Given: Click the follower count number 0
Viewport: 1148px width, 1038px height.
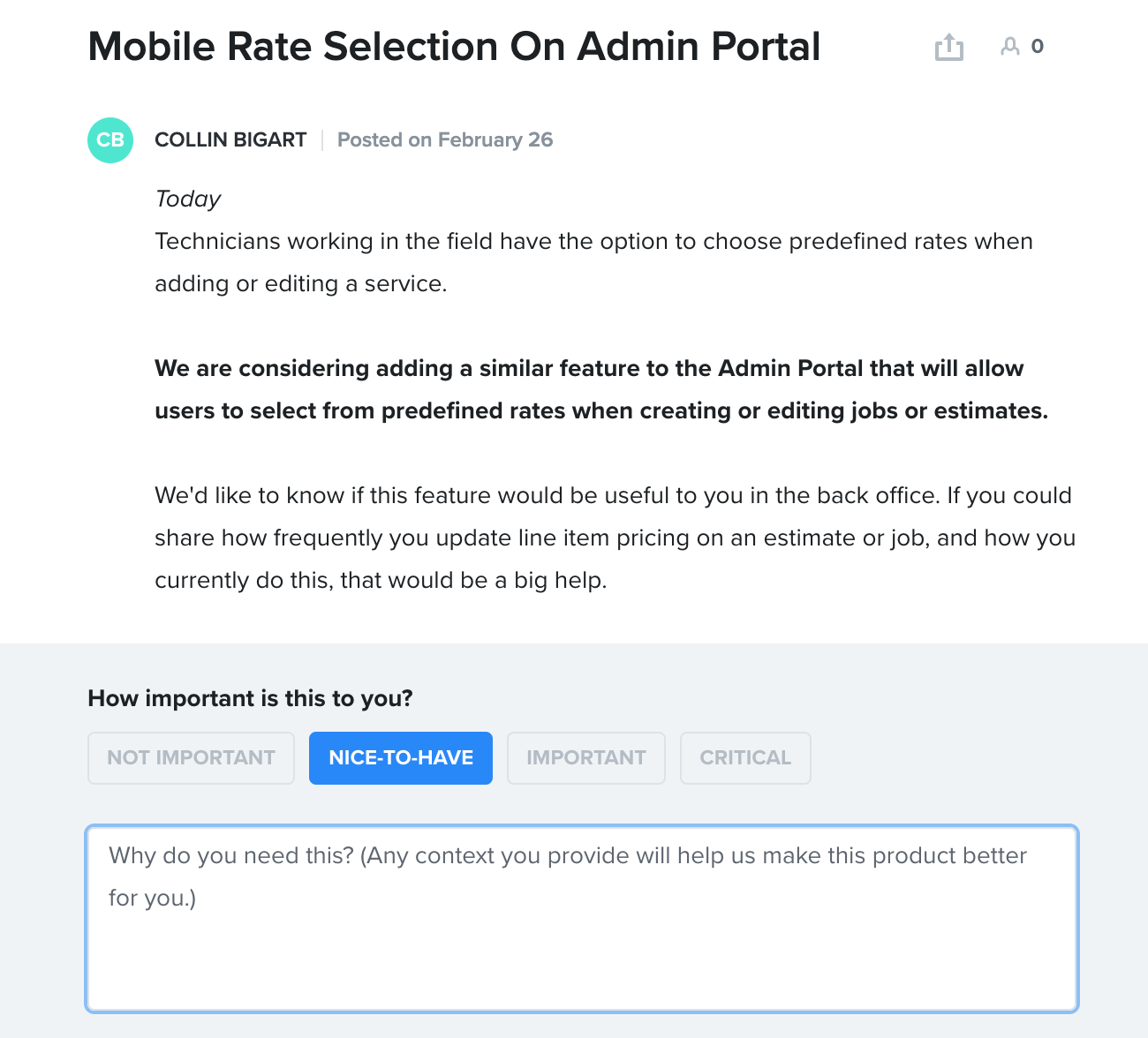Looking at the screenshot, I should (x=1037, y=47).
